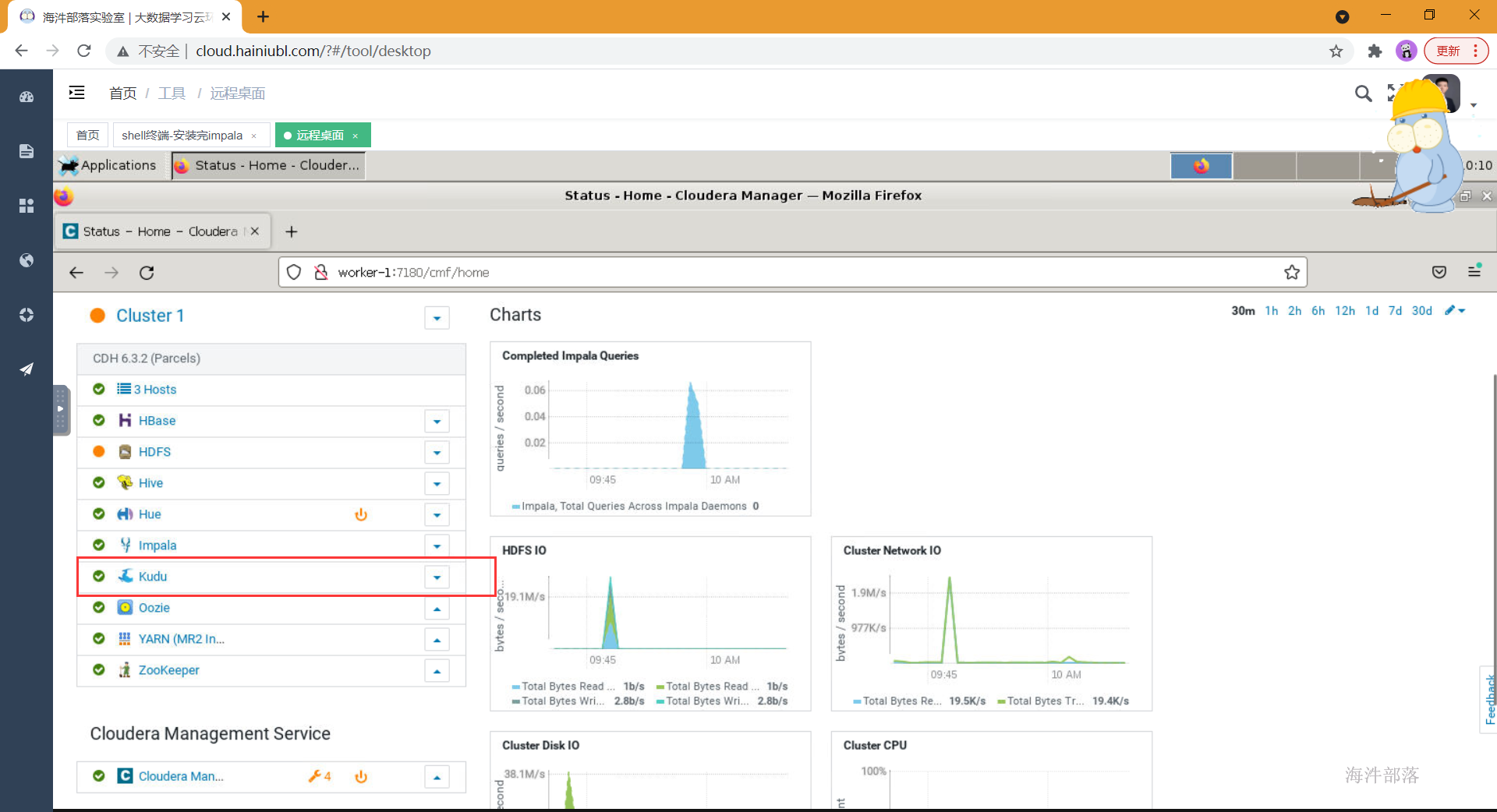Click the HDFS service icon
Viewport: 1497px width, 812px height.
(125, 452)
